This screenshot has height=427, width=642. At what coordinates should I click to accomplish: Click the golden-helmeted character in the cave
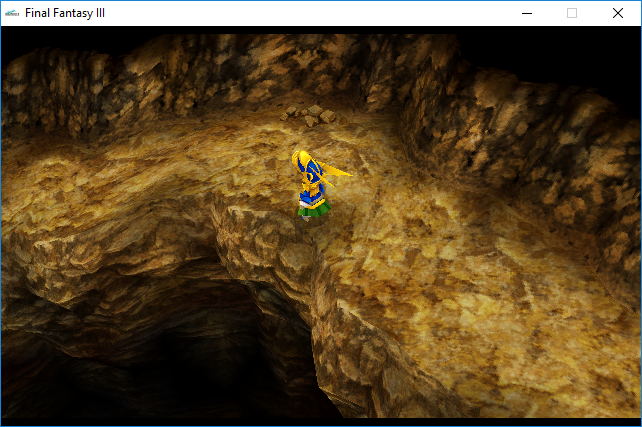(x=315, y=185)
